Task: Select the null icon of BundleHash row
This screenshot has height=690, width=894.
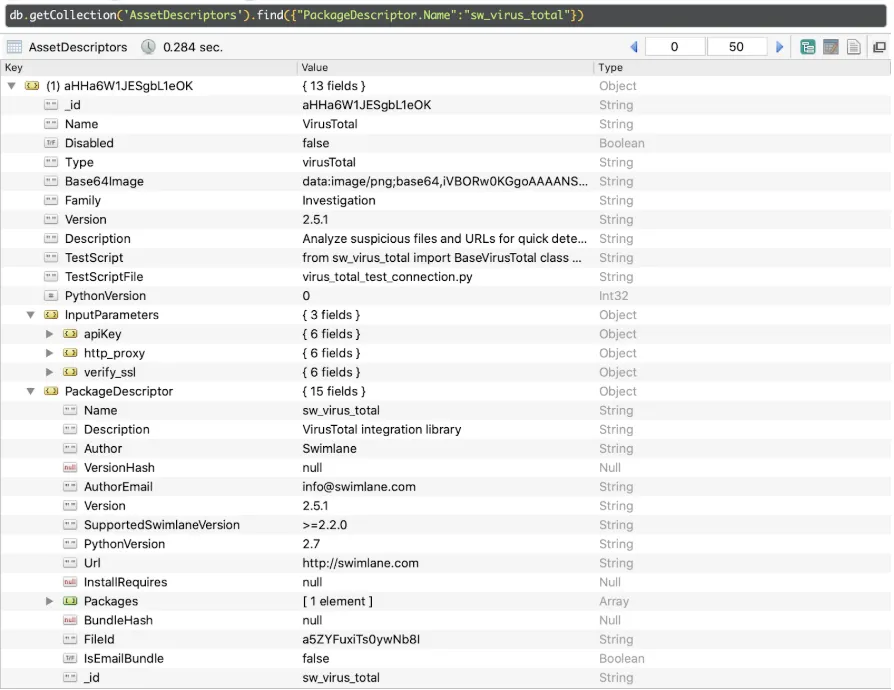Action: [x=70, y=620]
